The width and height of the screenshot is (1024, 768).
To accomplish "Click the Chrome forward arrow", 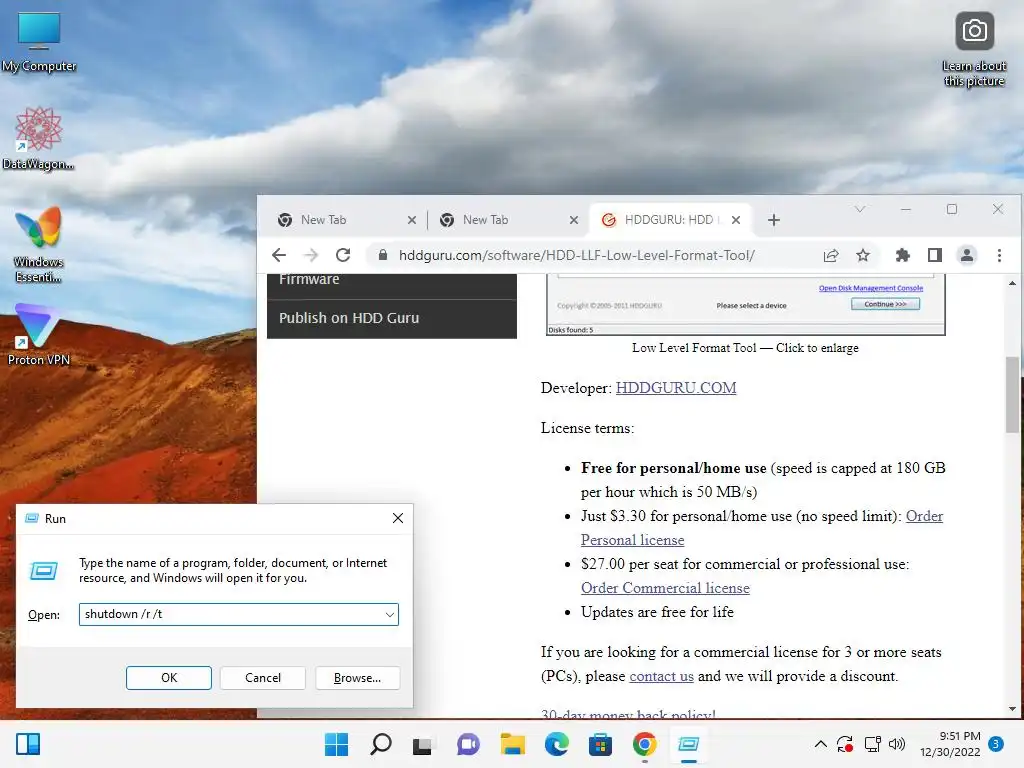I will (x=311, y=255).
